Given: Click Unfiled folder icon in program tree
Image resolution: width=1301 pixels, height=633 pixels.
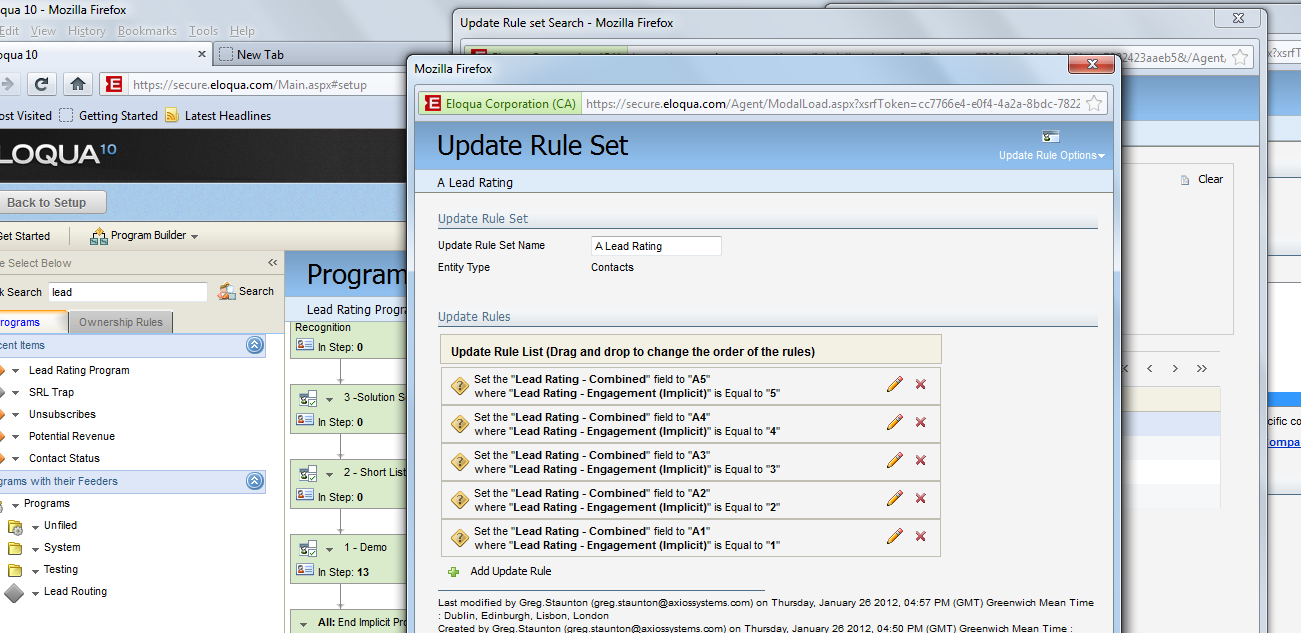Looking at the screenshot, I should 15,526.
